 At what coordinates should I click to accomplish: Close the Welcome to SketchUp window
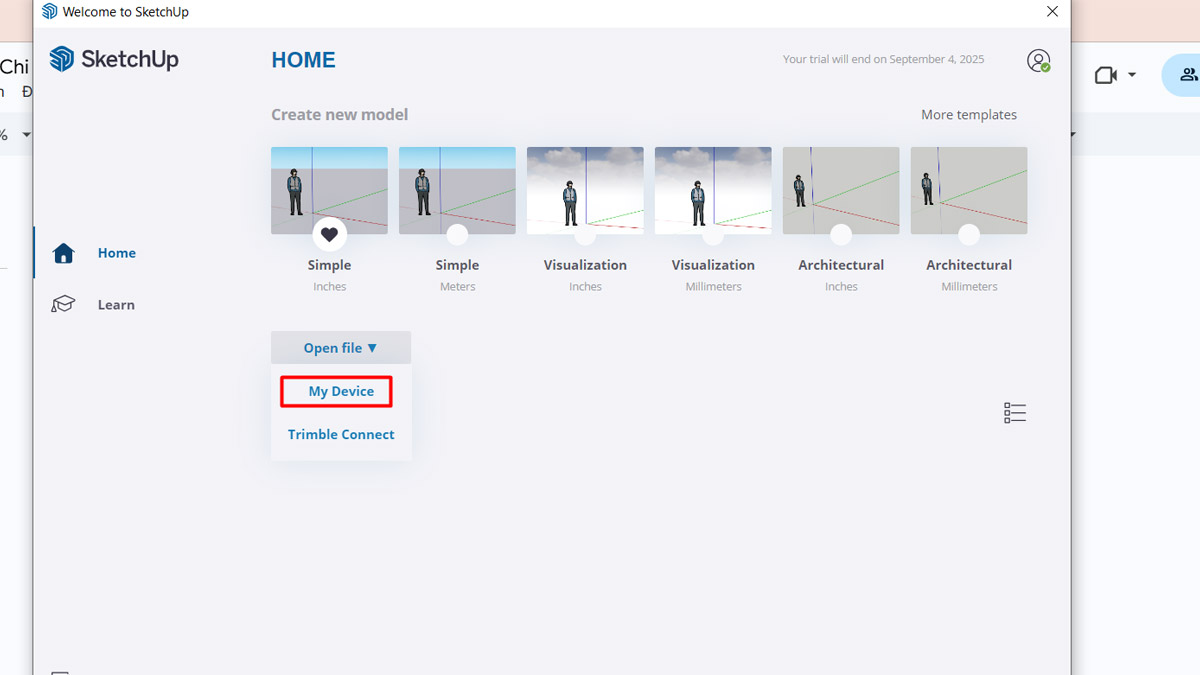[1052, 12]
